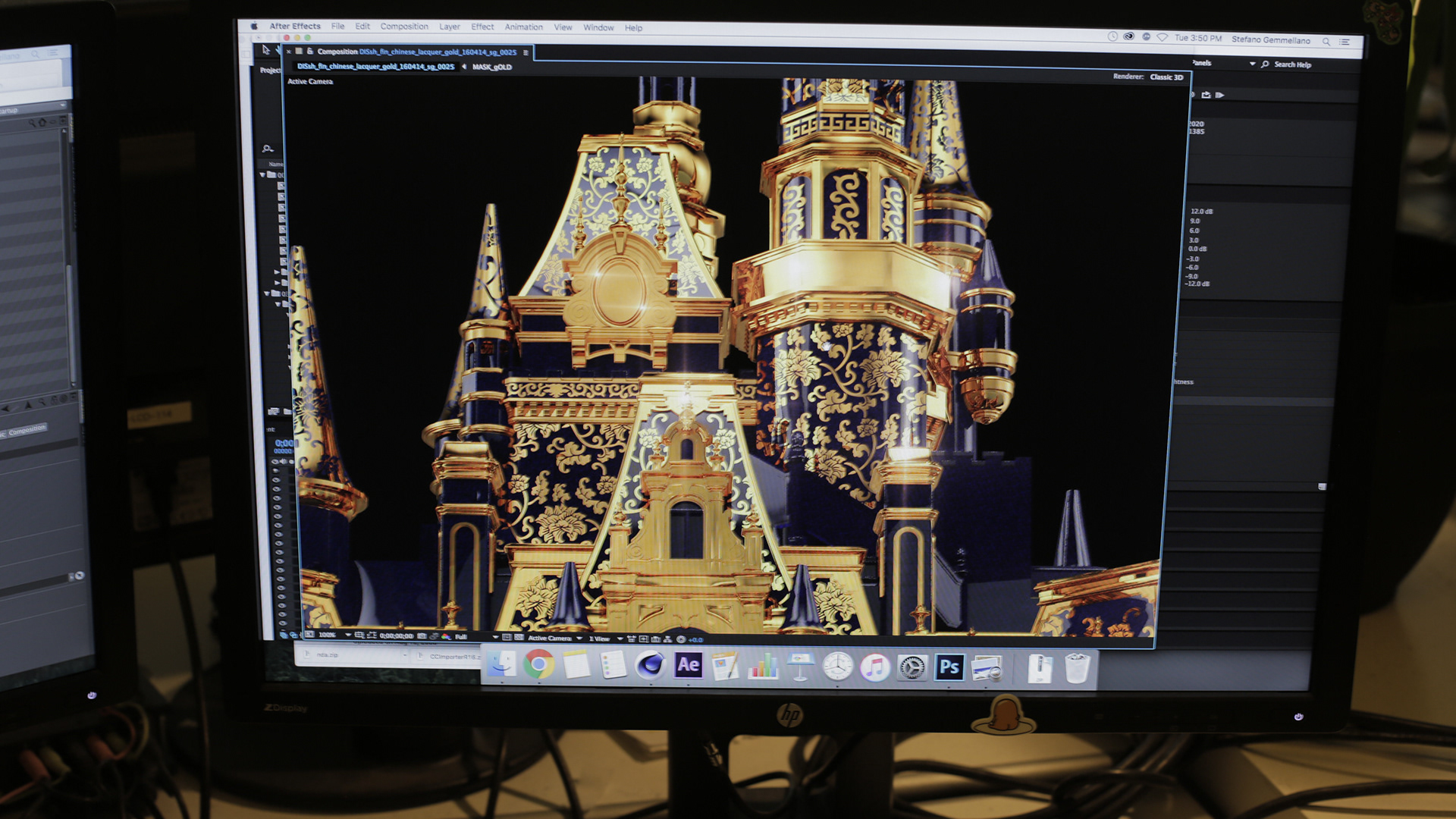Open Cinema 4D from the Dock
Image resolution: width=1456 pixels, height=819 pixels.
(651, 666)
